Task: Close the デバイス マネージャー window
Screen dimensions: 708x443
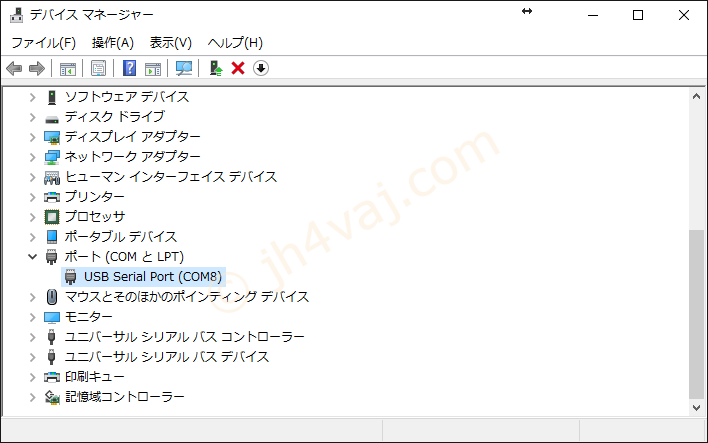Action: pos(684,15)
